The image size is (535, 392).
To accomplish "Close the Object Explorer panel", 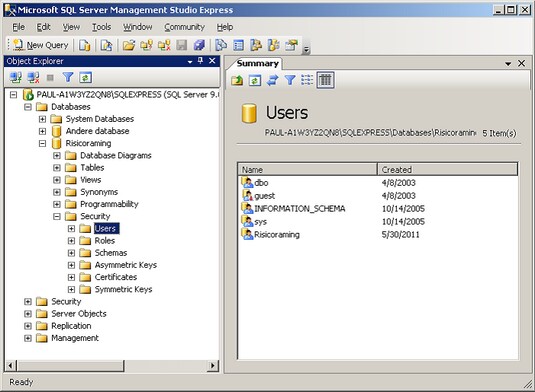I will [212, 61].
